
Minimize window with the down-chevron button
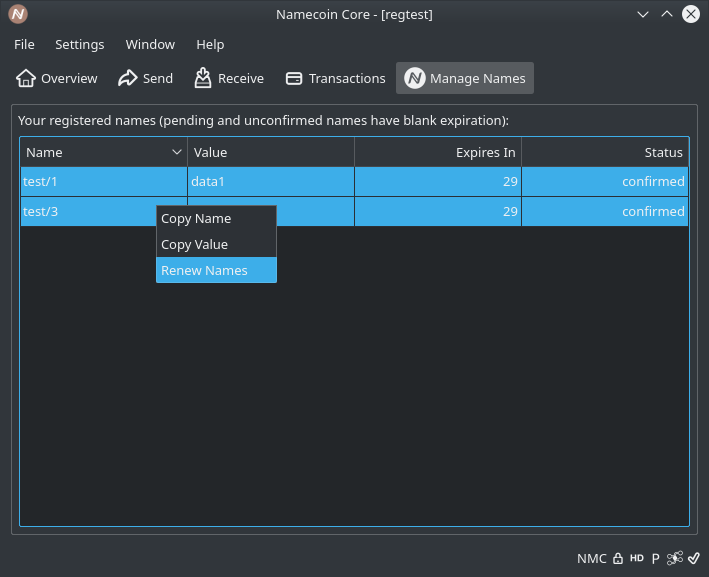643,14
